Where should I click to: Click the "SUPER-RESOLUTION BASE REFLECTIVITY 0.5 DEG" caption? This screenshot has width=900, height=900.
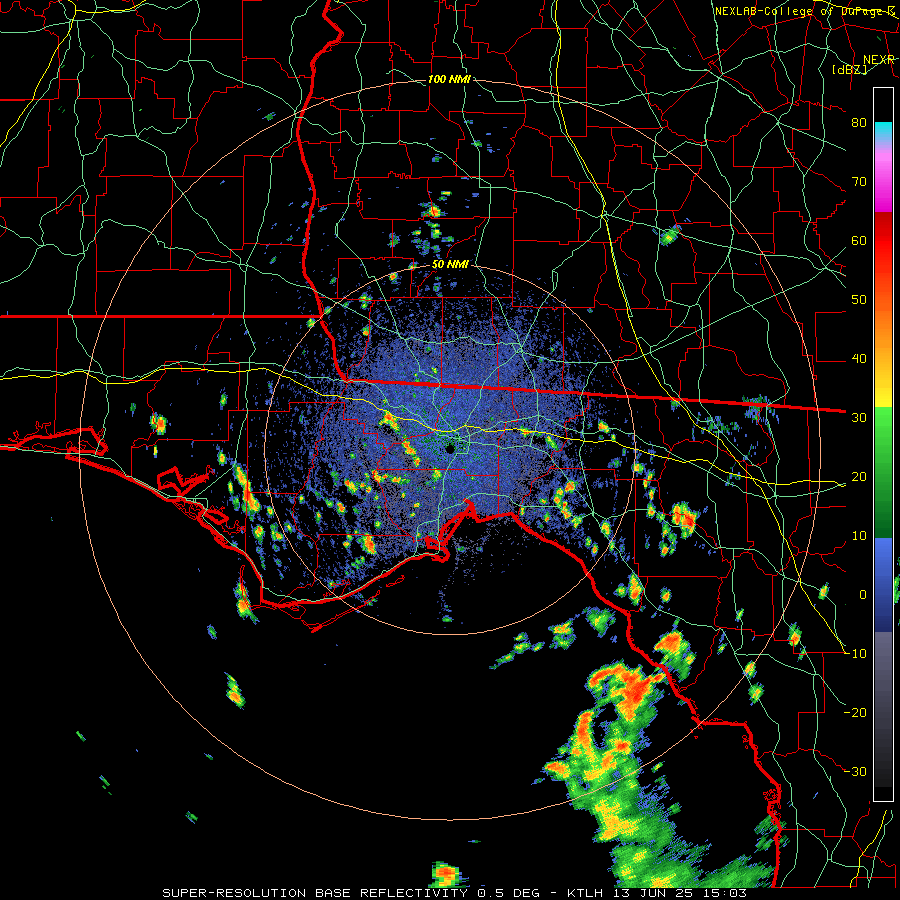pos(351,893)
